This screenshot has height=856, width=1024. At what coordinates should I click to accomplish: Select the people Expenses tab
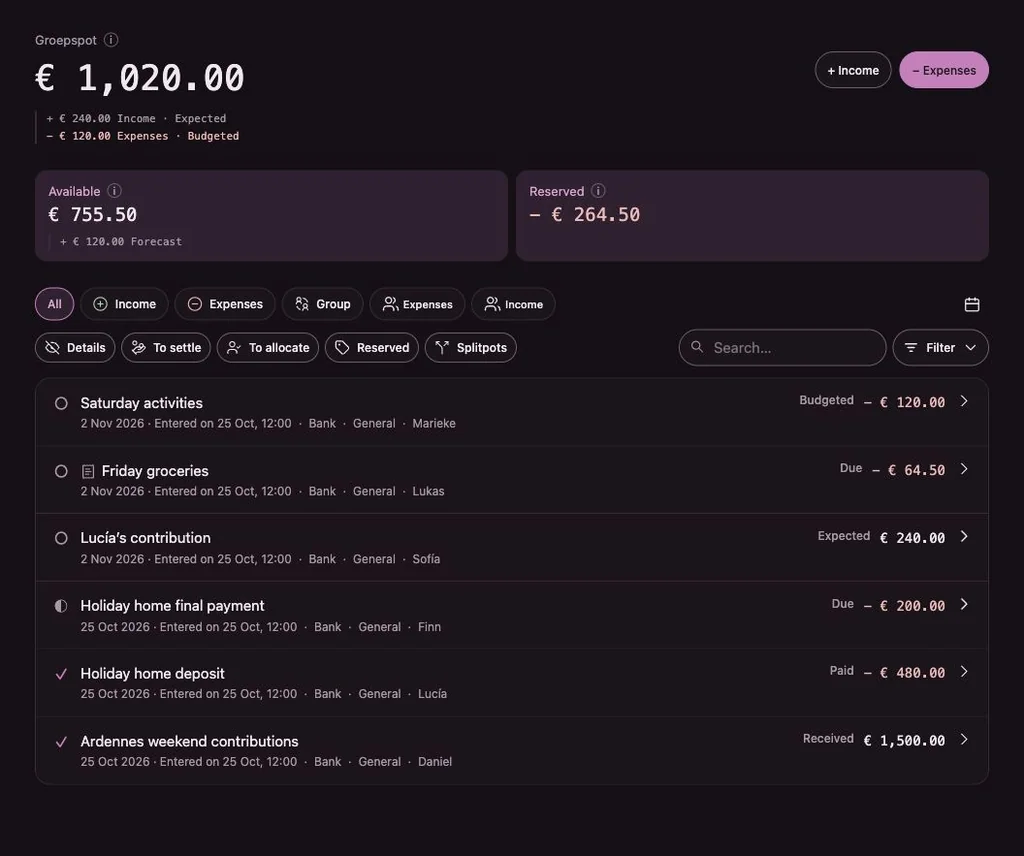[x=417, y=304]
